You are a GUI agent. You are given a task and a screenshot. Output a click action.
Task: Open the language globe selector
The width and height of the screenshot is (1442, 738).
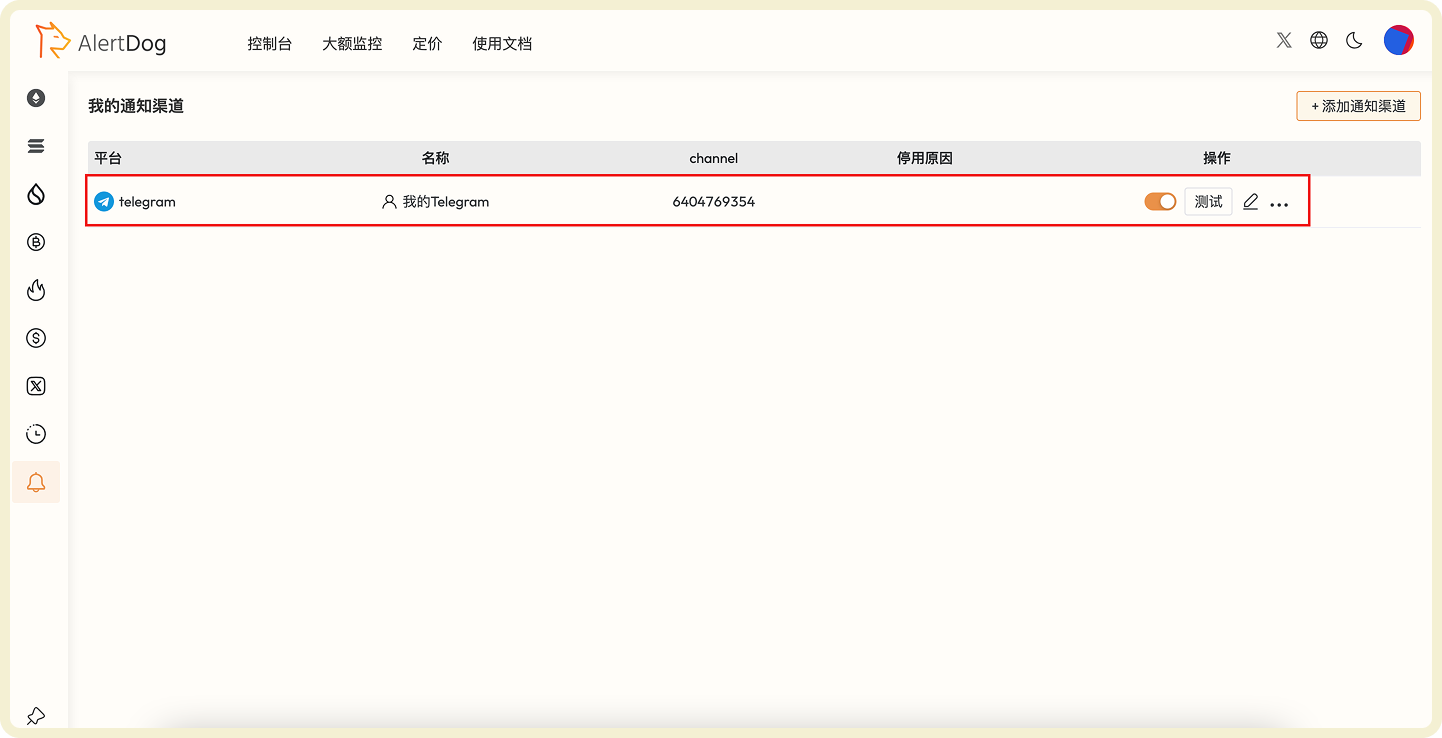pos(1318,40)
